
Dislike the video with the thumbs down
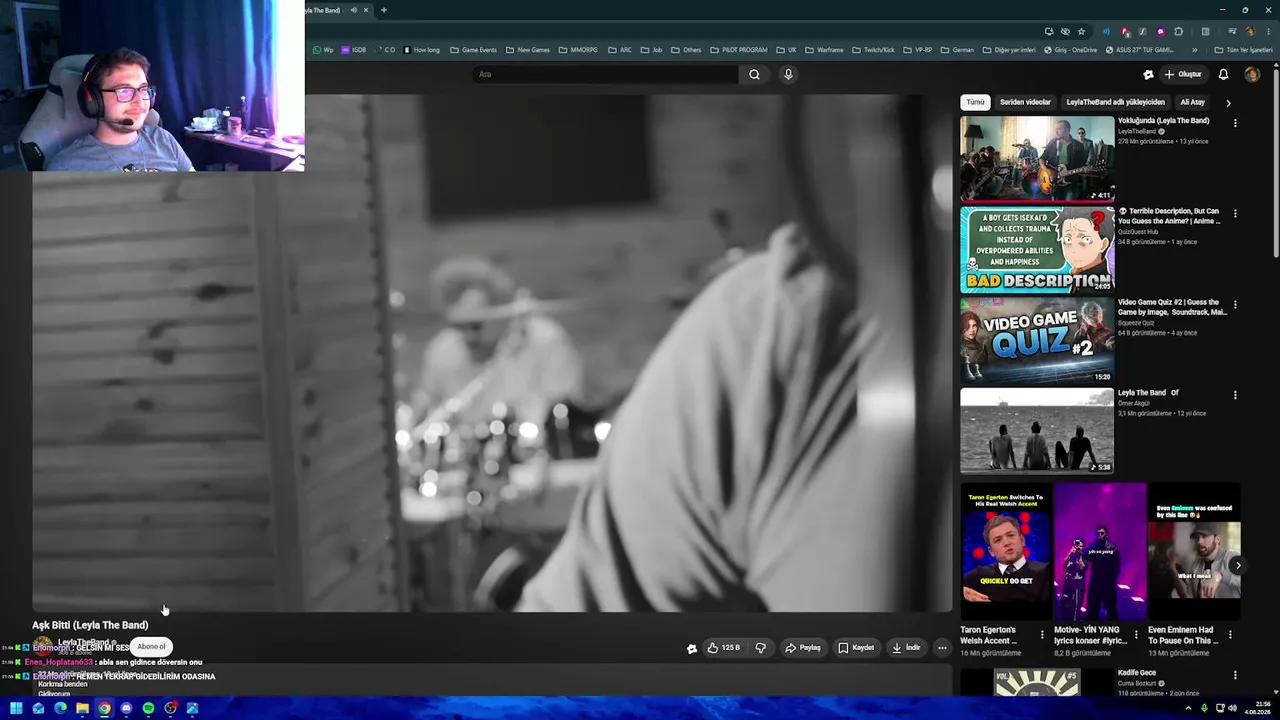point(761,648)
